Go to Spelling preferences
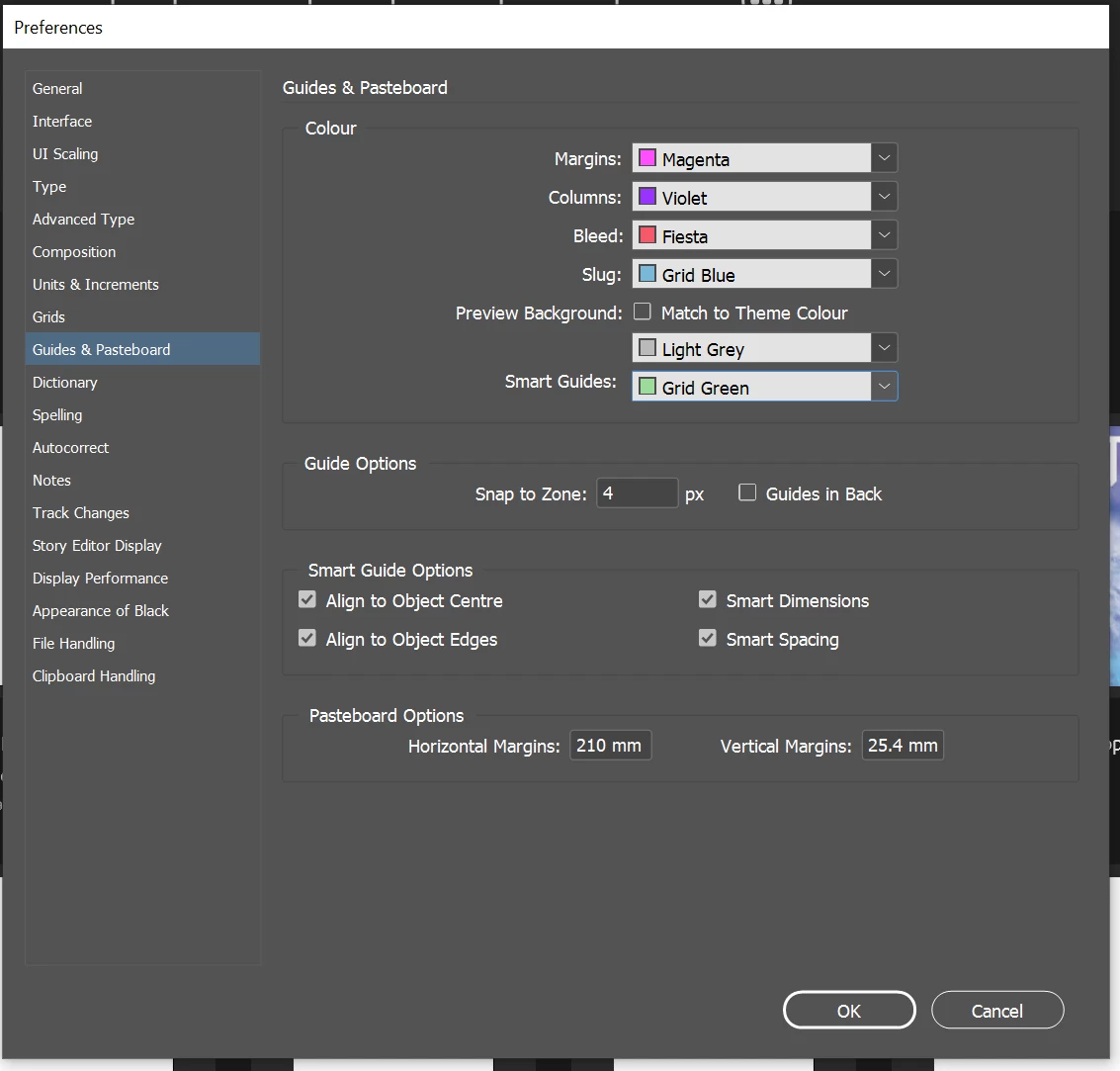This screenshot has height=1071, width=1120. [142, 415]
